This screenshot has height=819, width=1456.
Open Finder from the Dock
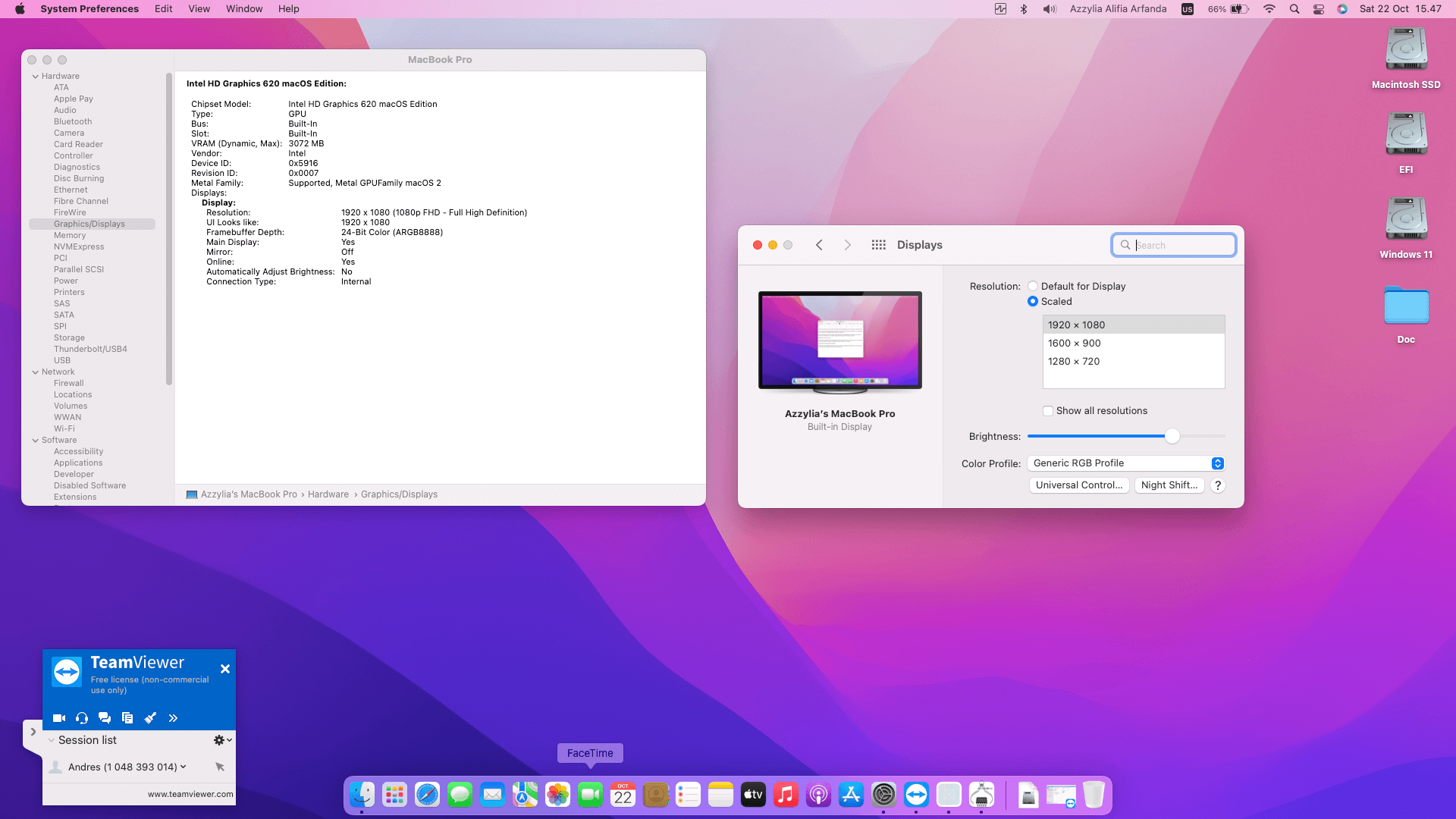coord(362,795)
